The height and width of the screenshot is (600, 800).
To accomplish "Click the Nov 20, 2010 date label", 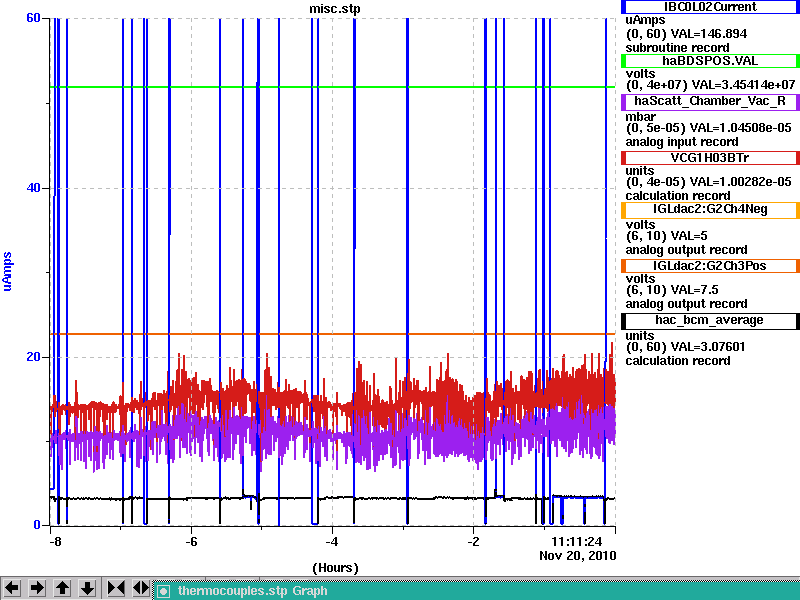I will (578, 556).
